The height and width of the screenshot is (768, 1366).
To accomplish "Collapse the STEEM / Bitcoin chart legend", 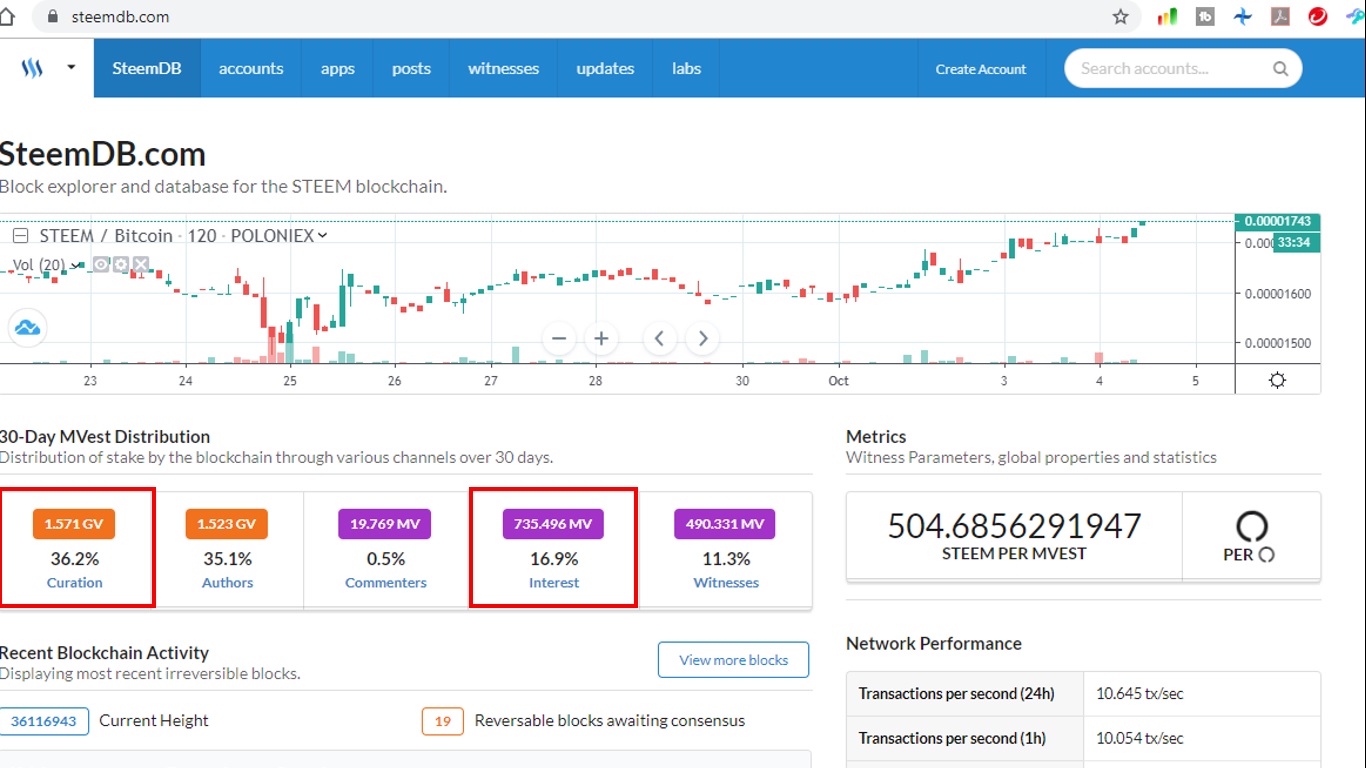I will tap(20, 236).
